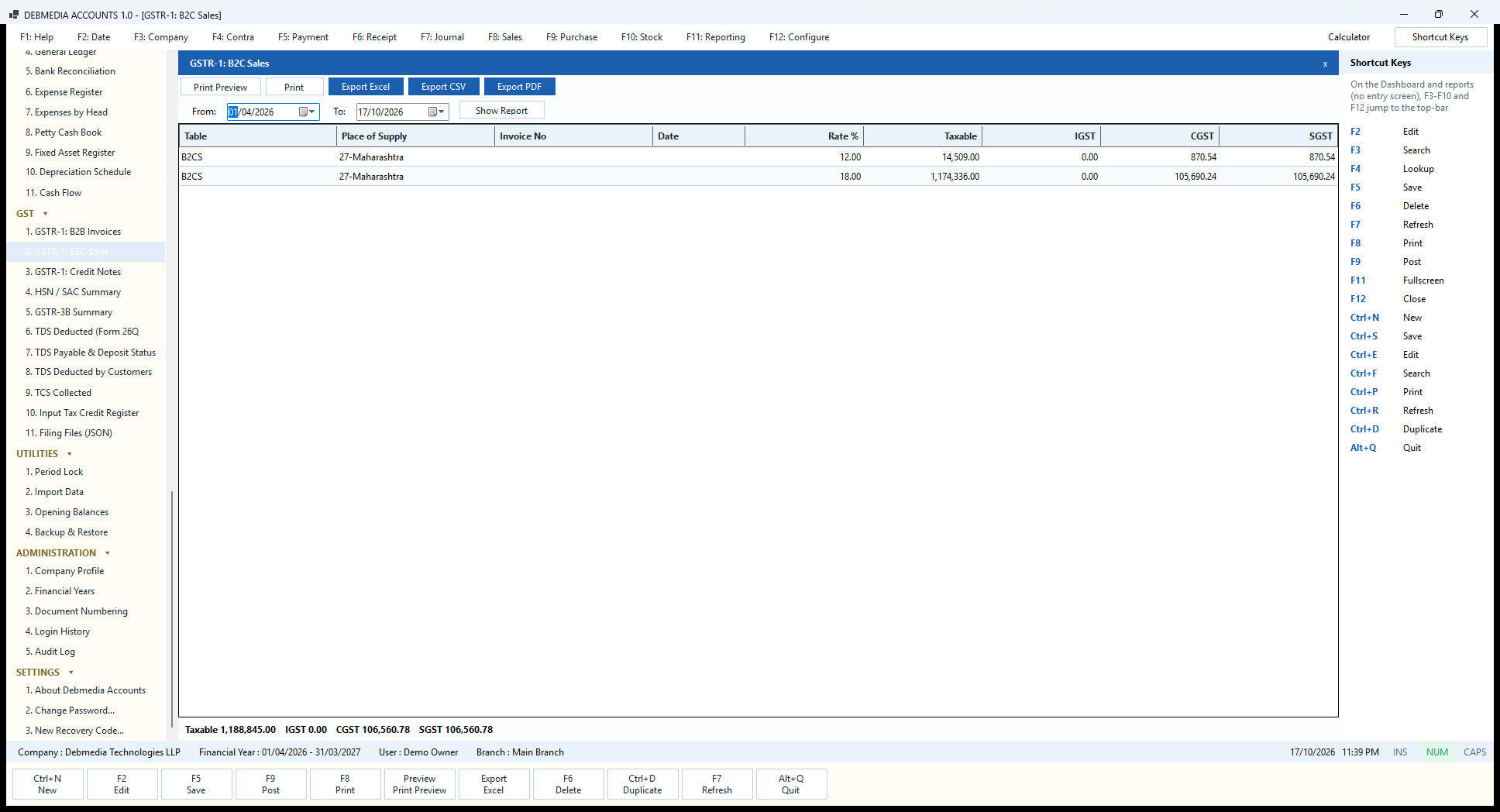Export the report as PDF
Screen dimensions: 1500x812
tap(520, 87)
